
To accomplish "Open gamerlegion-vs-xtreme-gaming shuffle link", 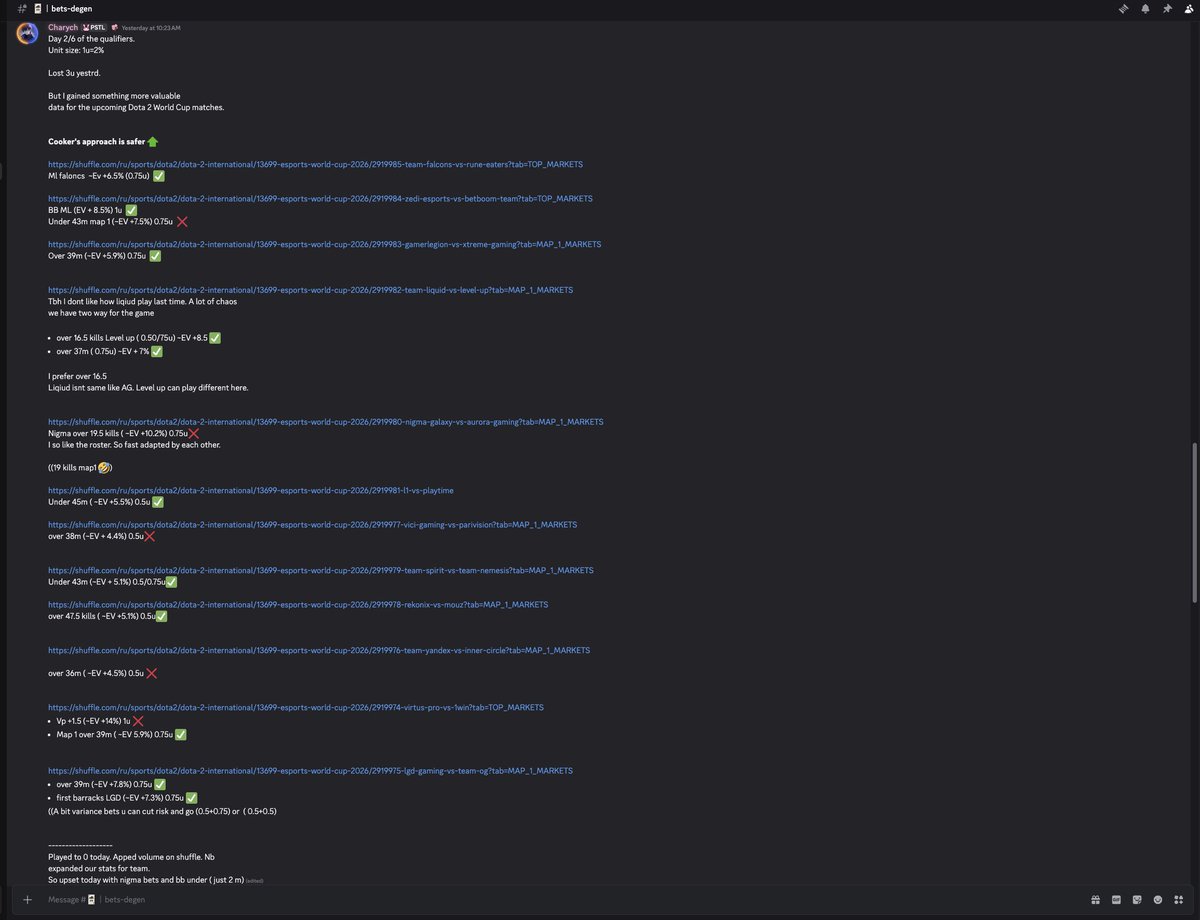I will pos(324,244).
